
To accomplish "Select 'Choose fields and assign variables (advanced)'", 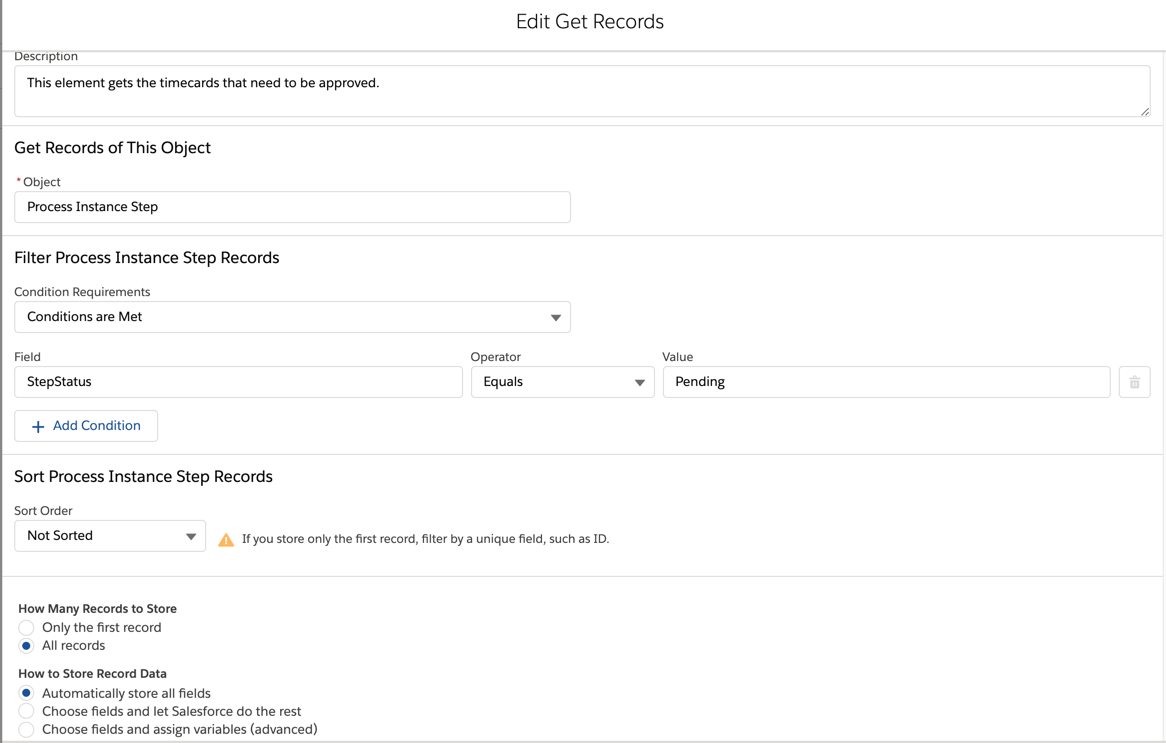I will click(27, 730).
